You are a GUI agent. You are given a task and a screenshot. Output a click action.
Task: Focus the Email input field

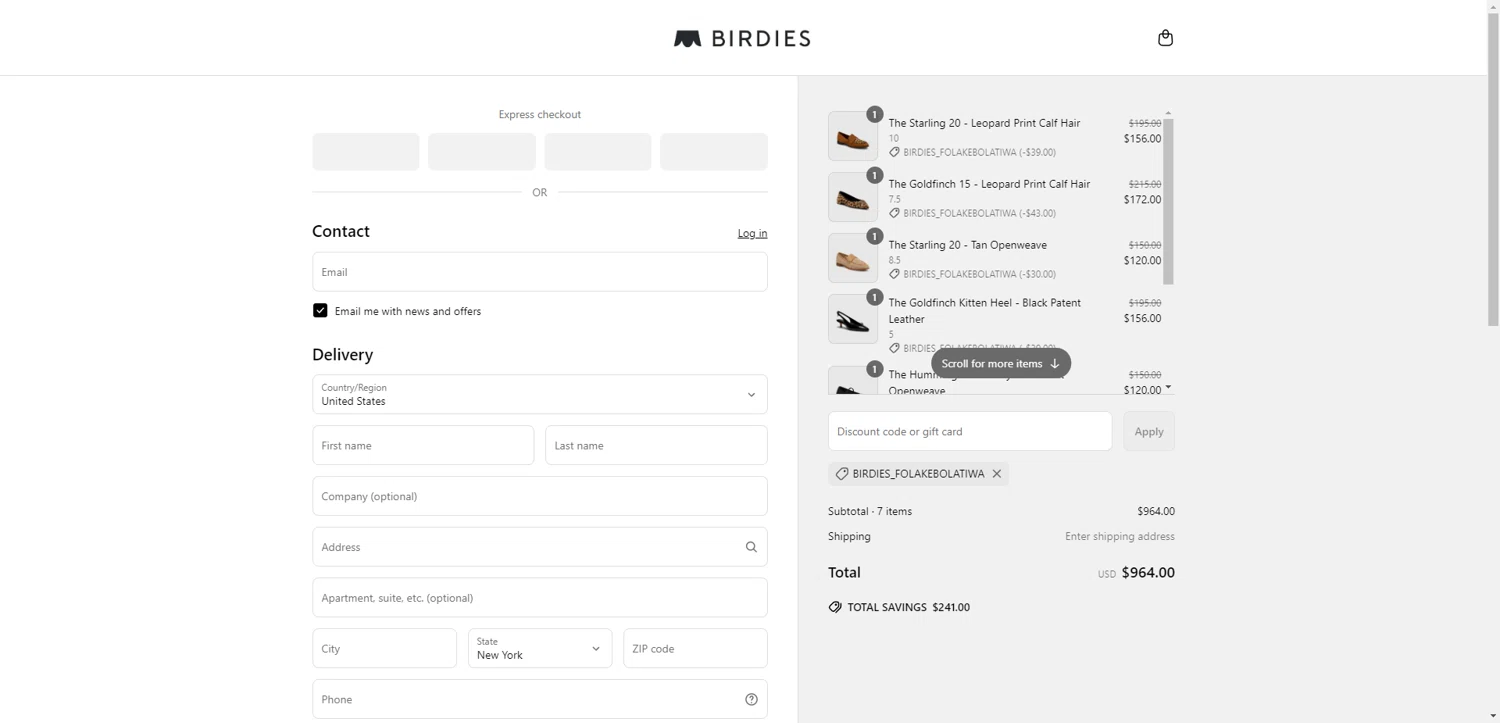(540, 272)
